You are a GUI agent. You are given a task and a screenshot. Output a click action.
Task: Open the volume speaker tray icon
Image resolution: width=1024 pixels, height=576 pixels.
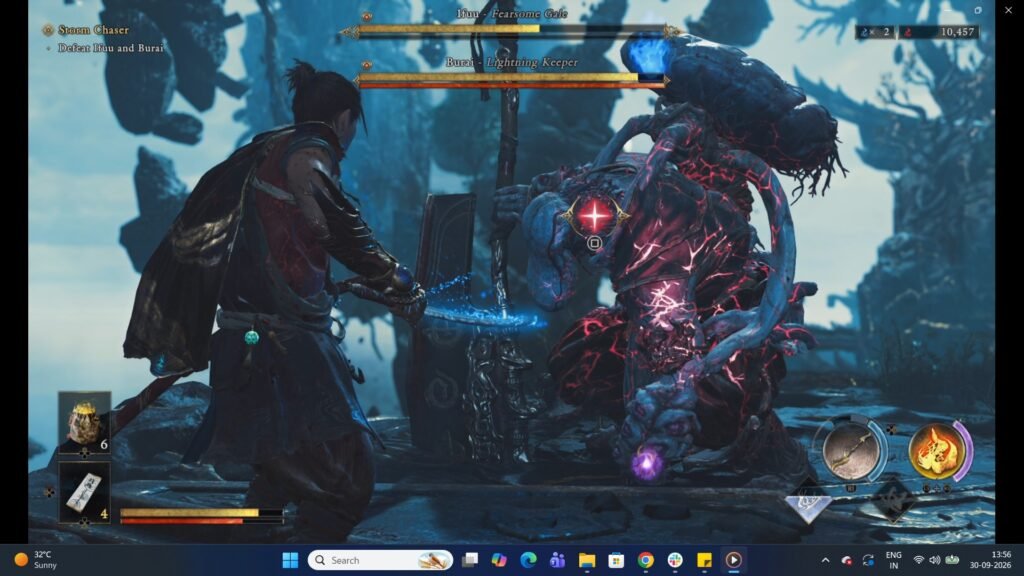(935, 560)
